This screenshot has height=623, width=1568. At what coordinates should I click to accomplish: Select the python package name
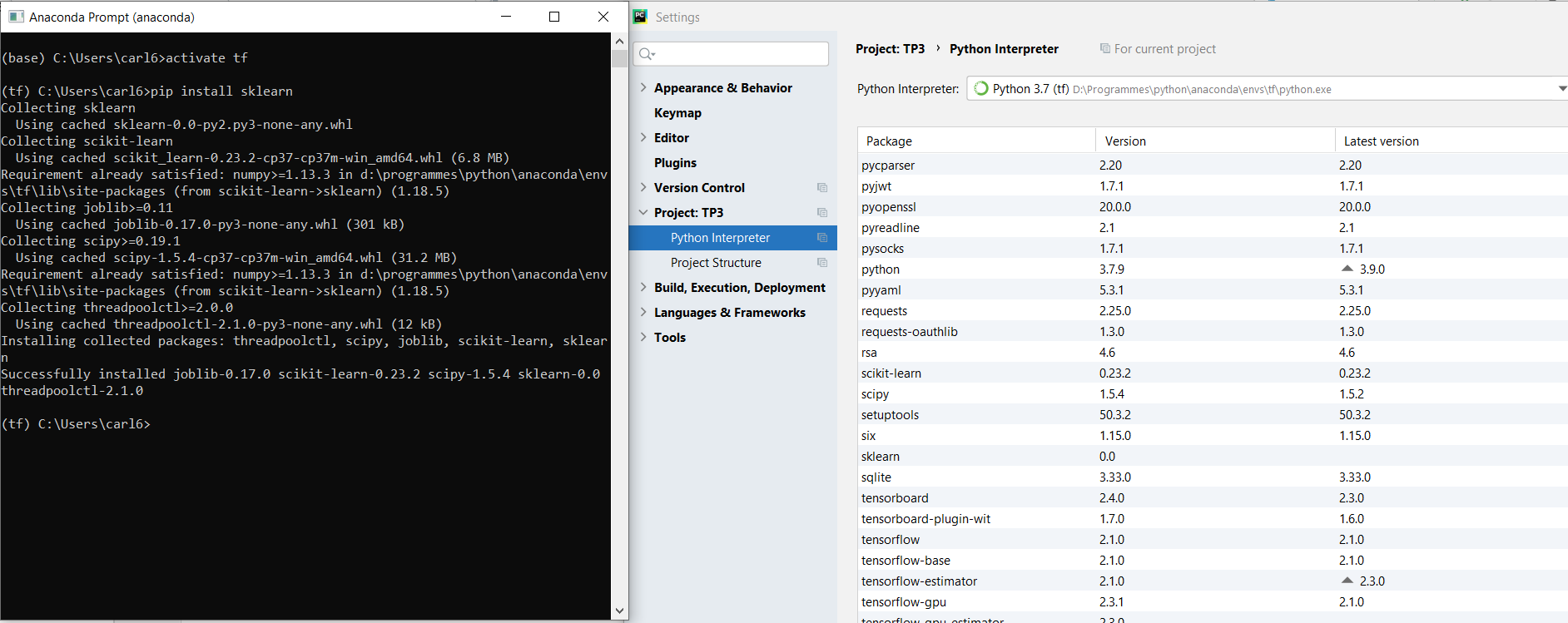[881, 269]
